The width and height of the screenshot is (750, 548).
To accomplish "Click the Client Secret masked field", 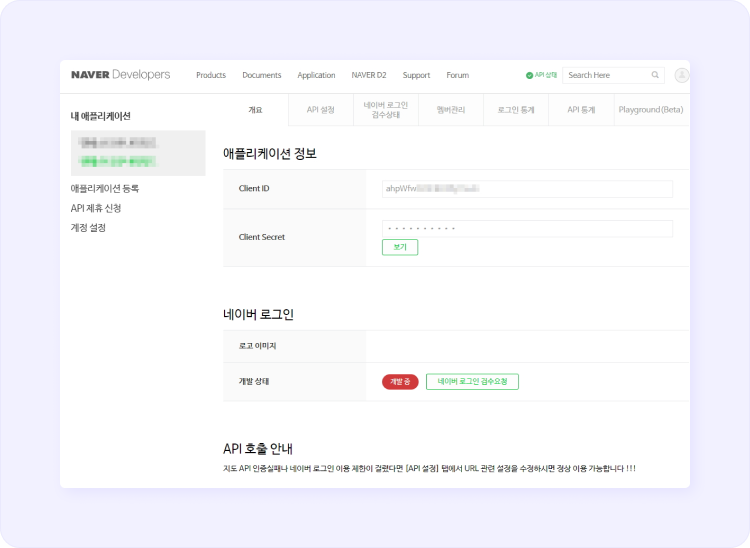I will tap(527, 229).
